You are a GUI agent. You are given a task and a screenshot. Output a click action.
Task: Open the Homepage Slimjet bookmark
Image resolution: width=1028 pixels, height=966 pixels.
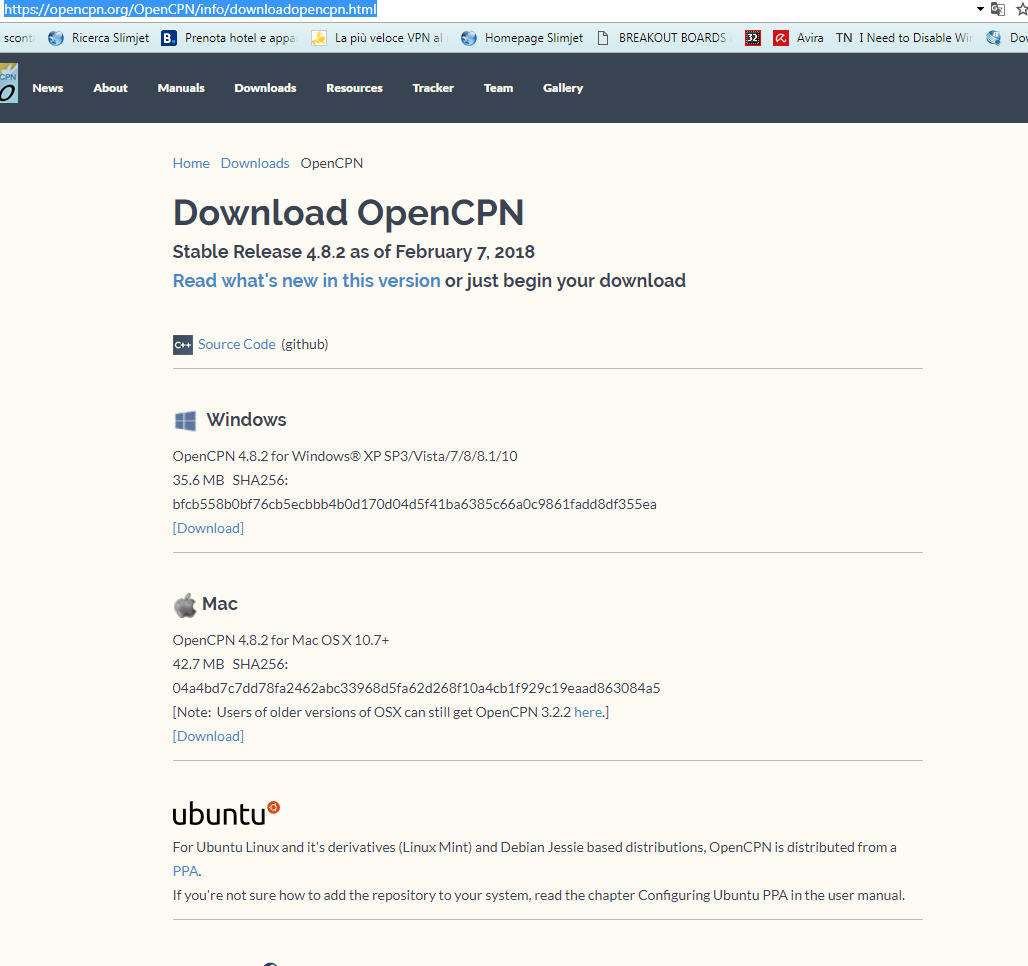point(522,38)
